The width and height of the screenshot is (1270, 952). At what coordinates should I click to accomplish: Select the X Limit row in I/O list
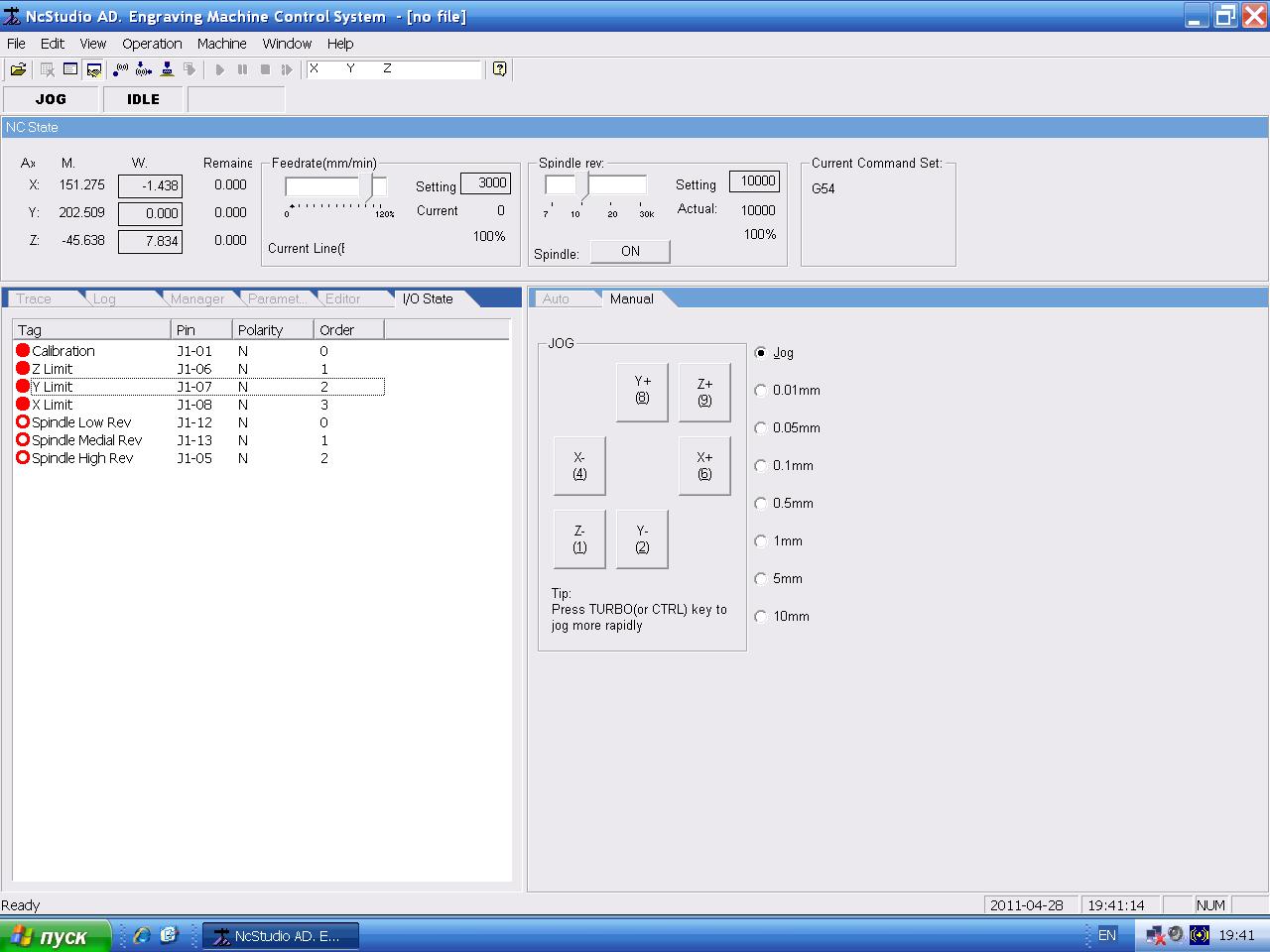click(52, 405)
